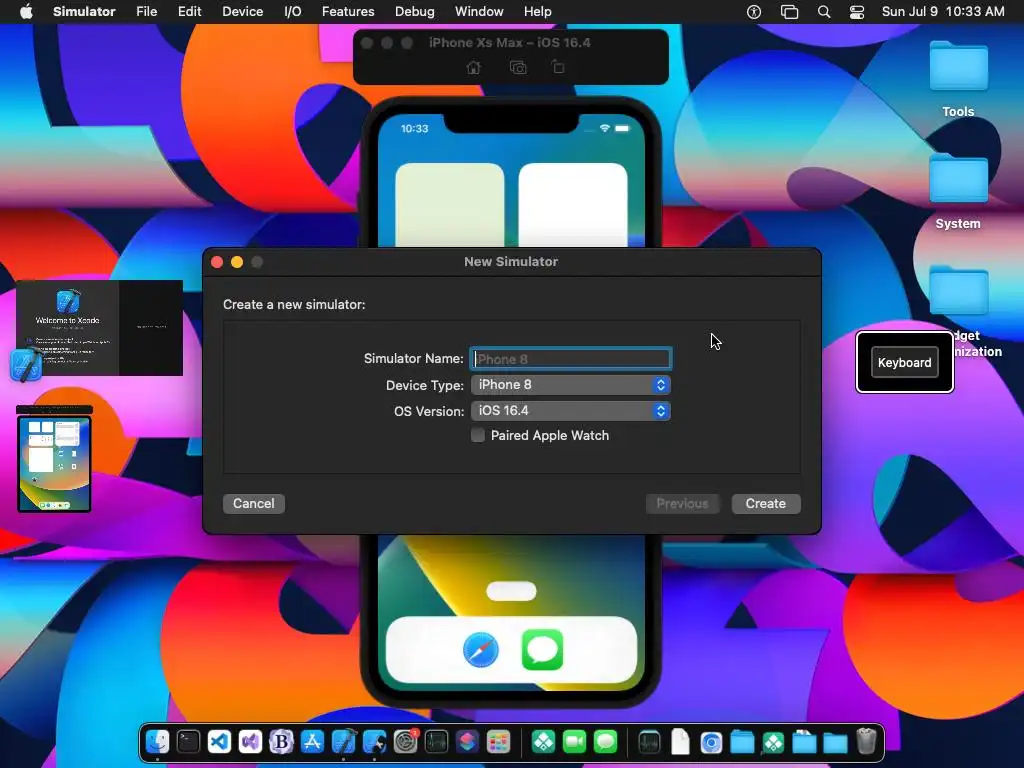Screen dimensions: 1024x768
Task: Open the File menu
Action: [146, 12]
